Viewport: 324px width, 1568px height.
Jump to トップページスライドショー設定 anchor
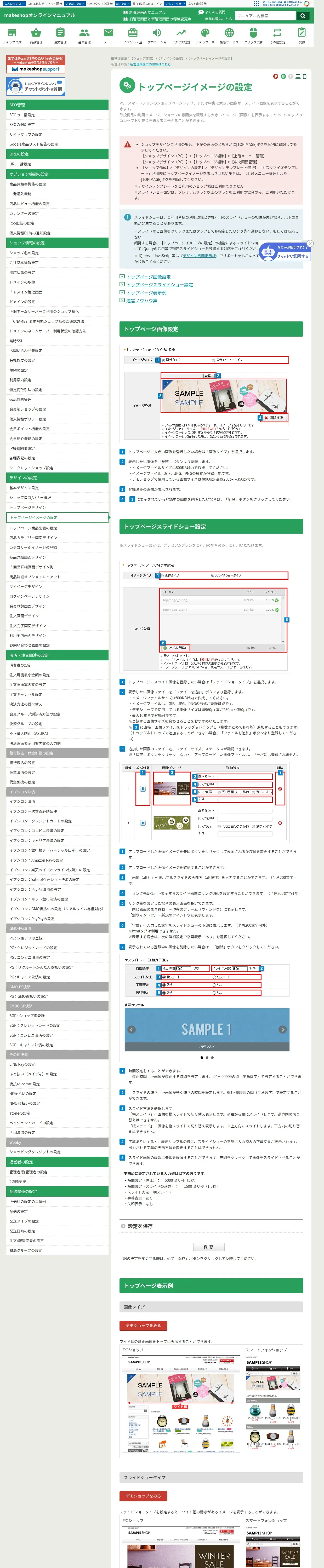(x=160, y=284)
